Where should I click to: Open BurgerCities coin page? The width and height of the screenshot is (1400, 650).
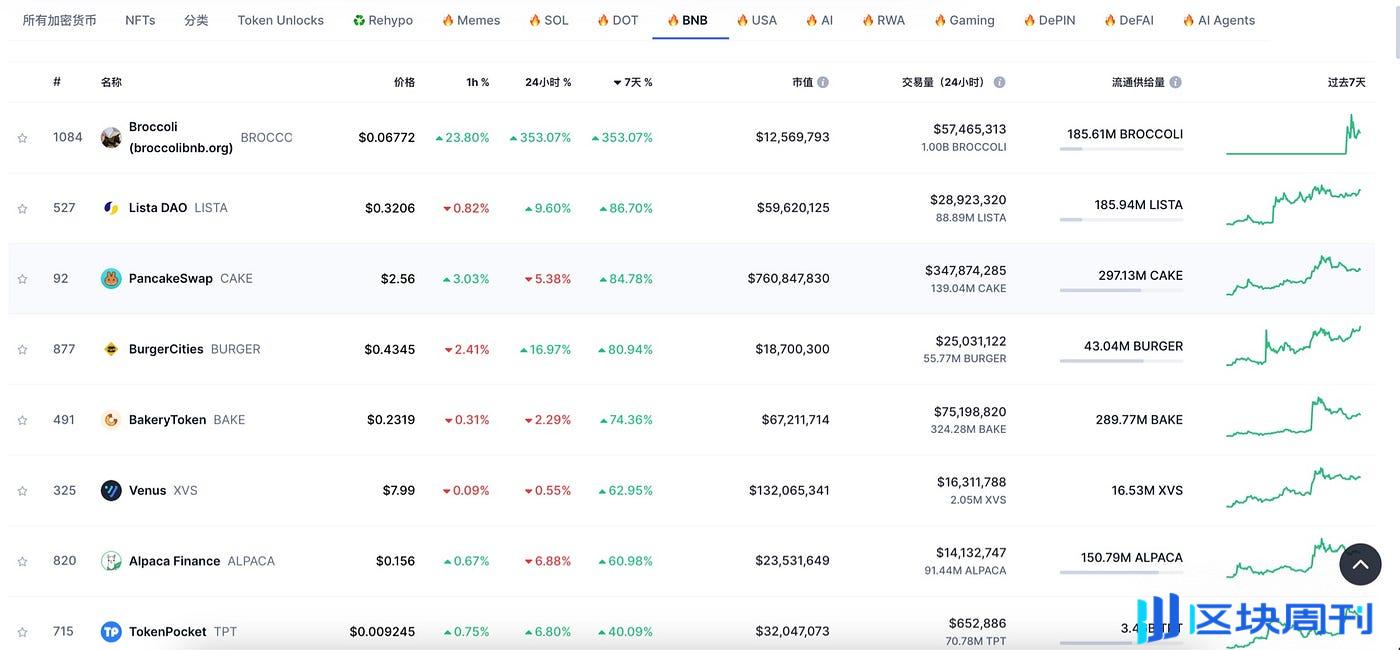click(x=166, y=349)
